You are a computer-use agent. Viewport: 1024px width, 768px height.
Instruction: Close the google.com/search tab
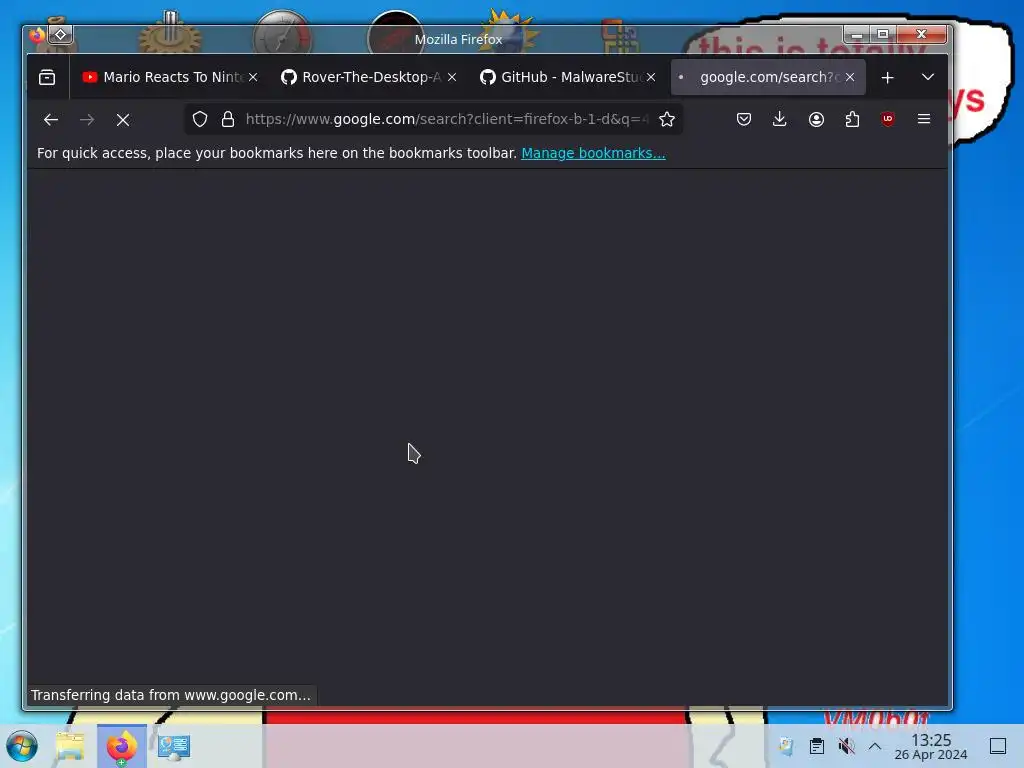click(850, 77)
